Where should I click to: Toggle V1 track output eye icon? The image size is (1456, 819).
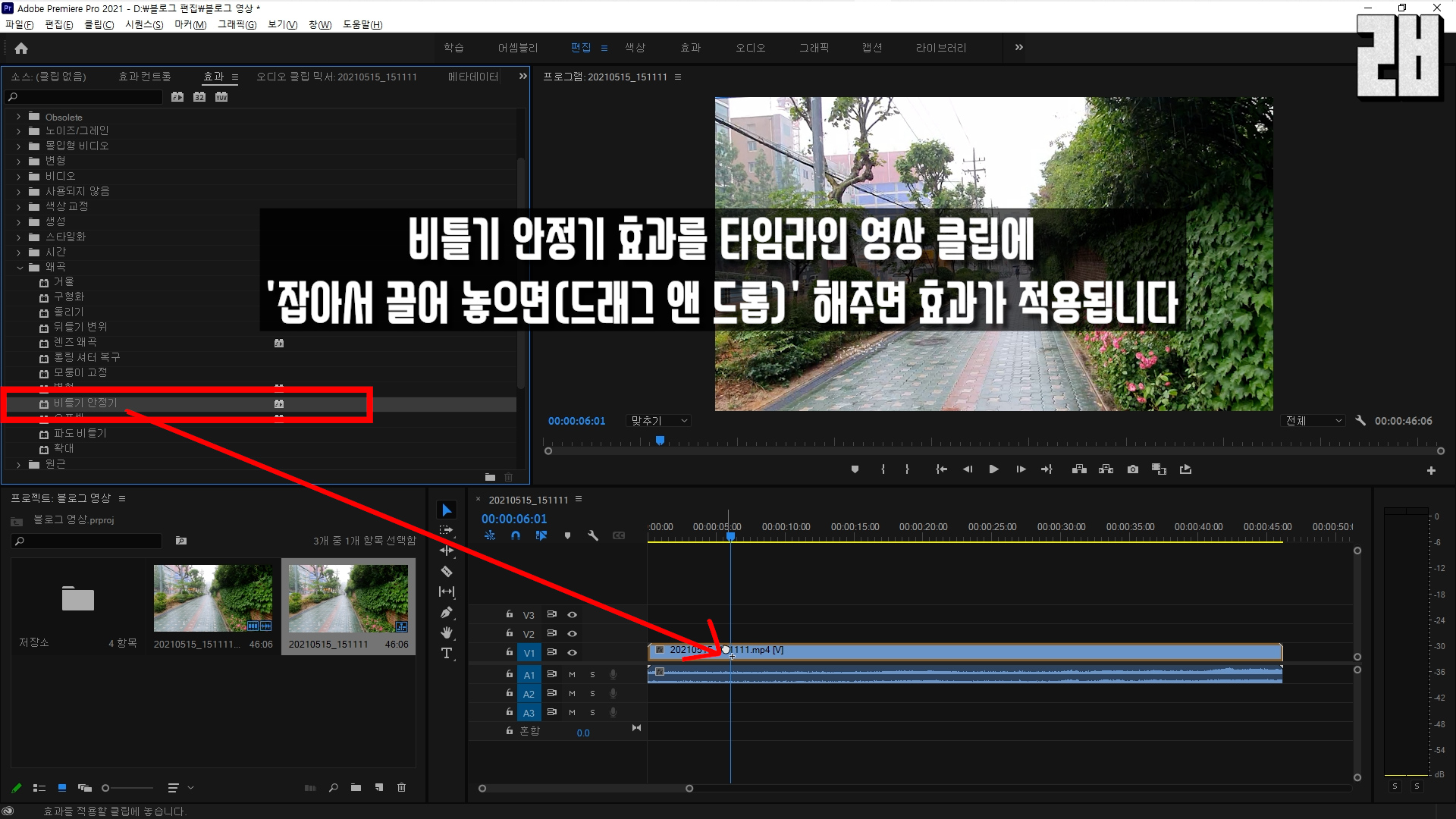tap(573, 652)
